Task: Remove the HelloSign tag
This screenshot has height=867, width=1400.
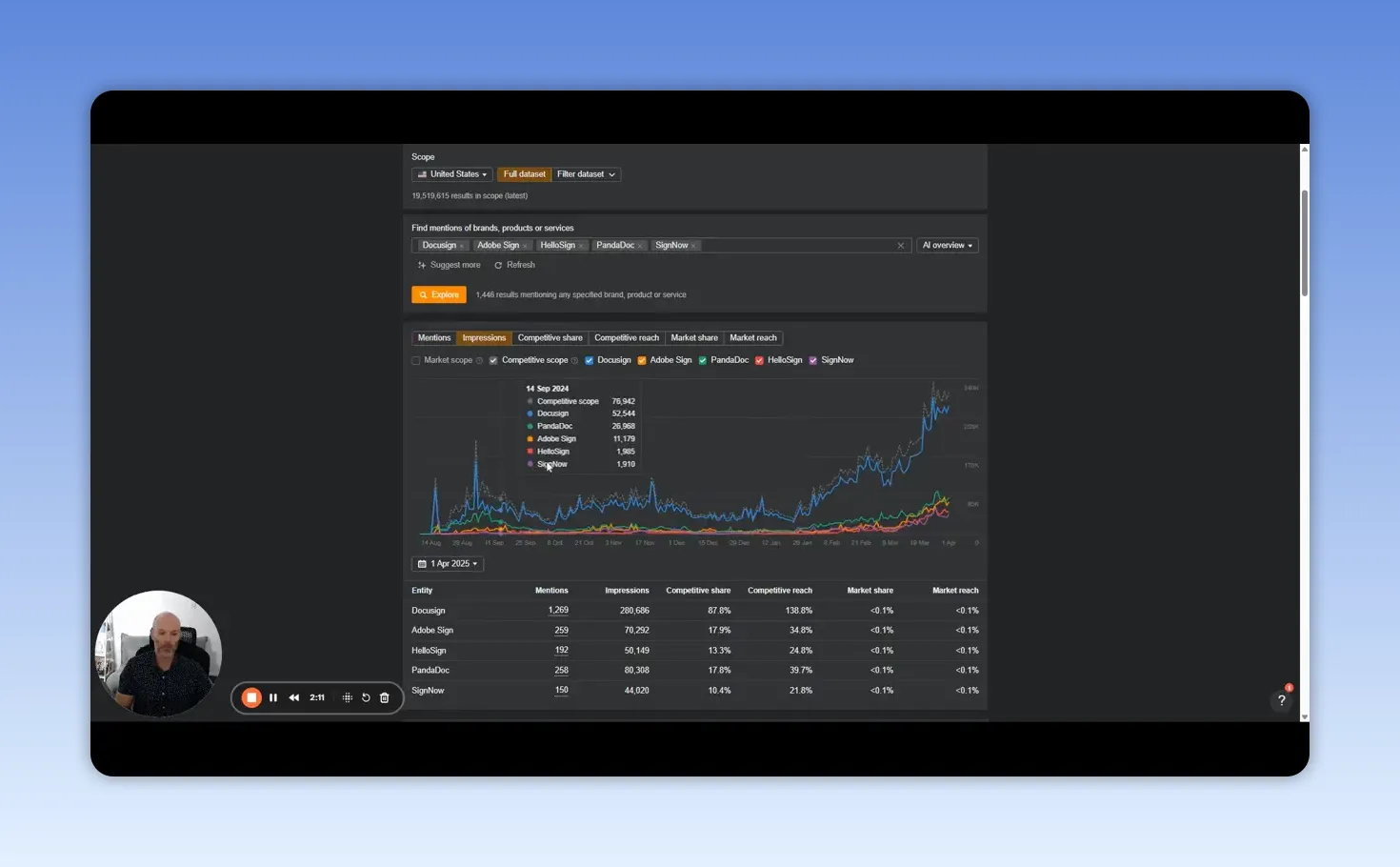Action: click(x=581, y=246)
